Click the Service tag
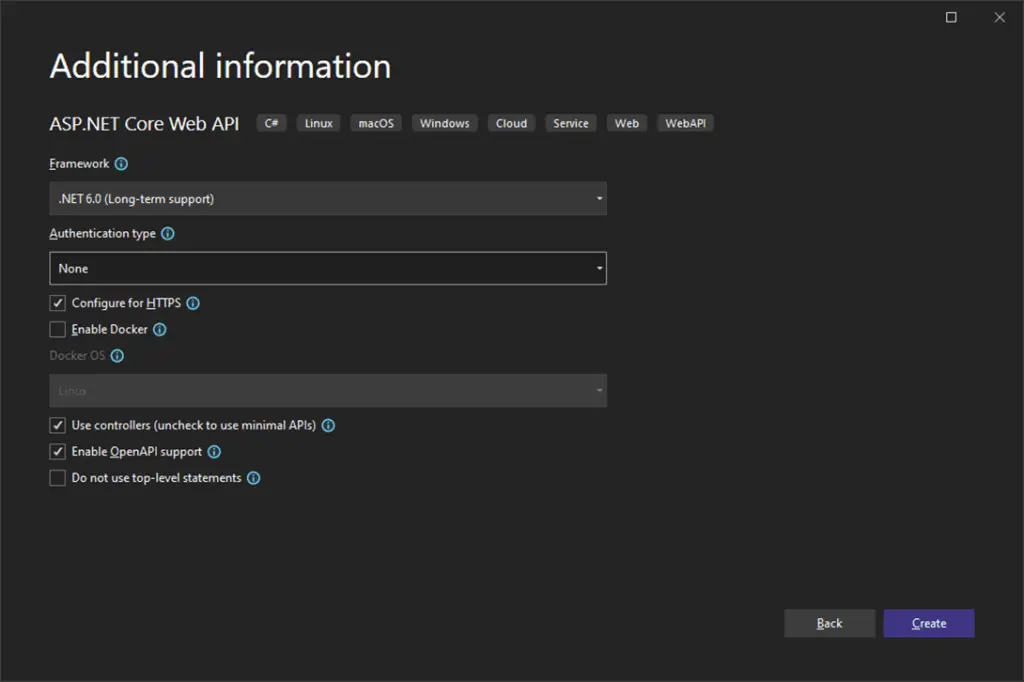Screen dimensions: 1024x682 point(571,123)
